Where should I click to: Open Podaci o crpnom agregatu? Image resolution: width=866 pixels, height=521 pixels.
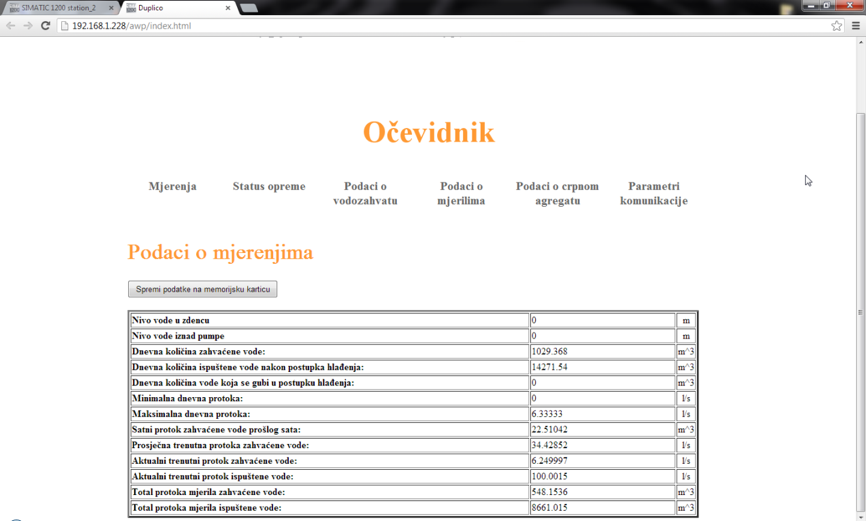click(557, 193)
